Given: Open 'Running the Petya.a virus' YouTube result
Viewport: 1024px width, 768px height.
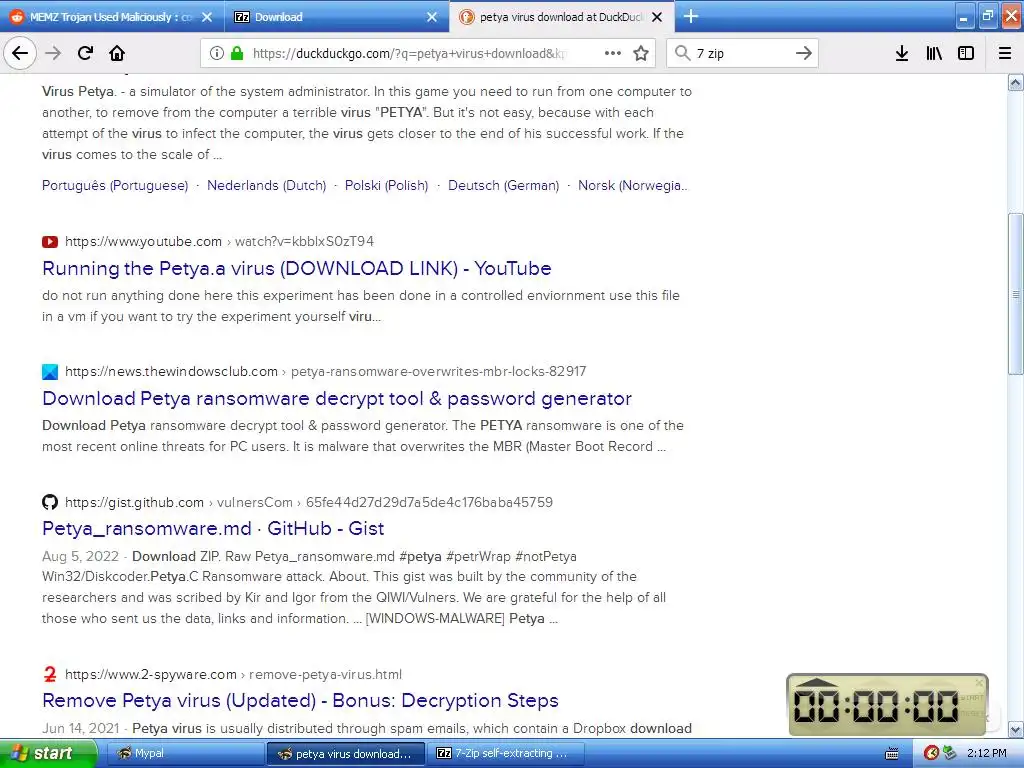Looking at the screenshot, I should click(296, 268).
